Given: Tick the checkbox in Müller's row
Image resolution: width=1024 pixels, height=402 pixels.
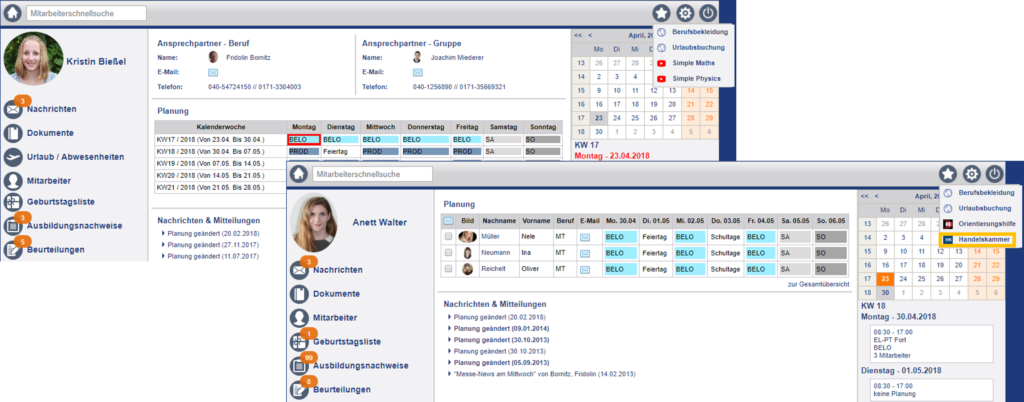Looking at the screenshot, I should 448,237.
